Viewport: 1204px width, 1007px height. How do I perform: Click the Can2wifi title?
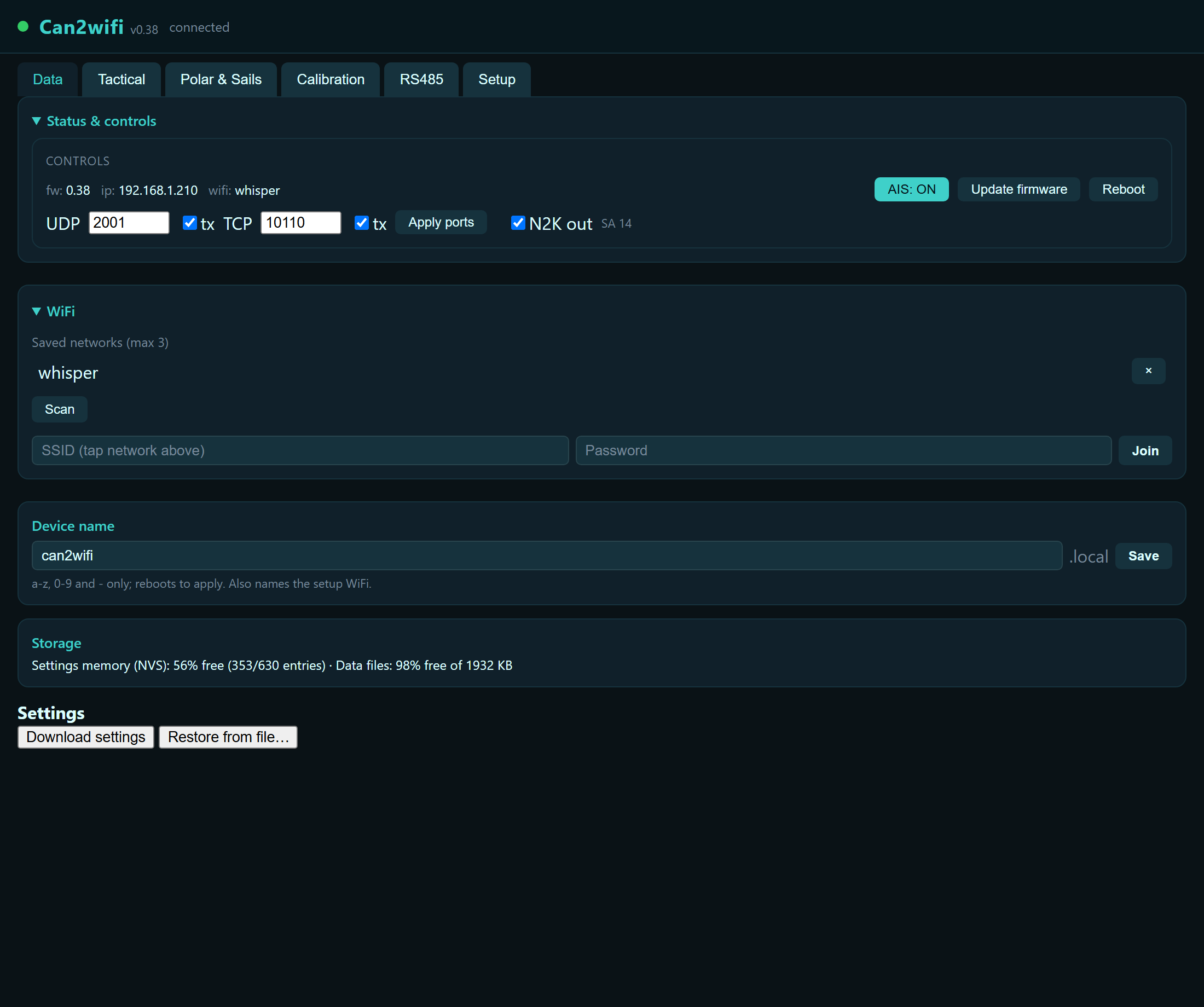82,27
